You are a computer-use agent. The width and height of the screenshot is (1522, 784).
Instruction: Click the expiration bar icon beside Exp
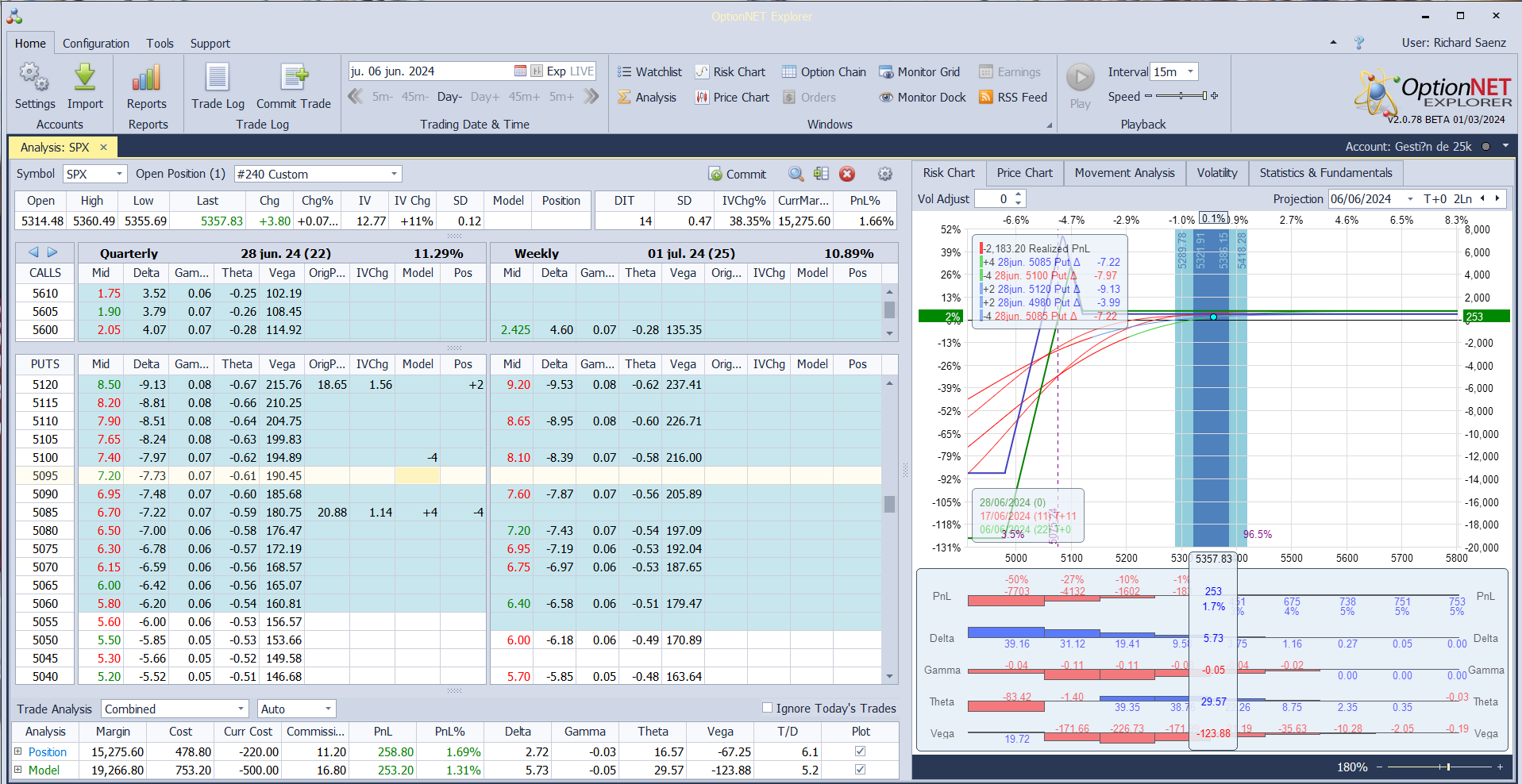(x=537, y=71)
